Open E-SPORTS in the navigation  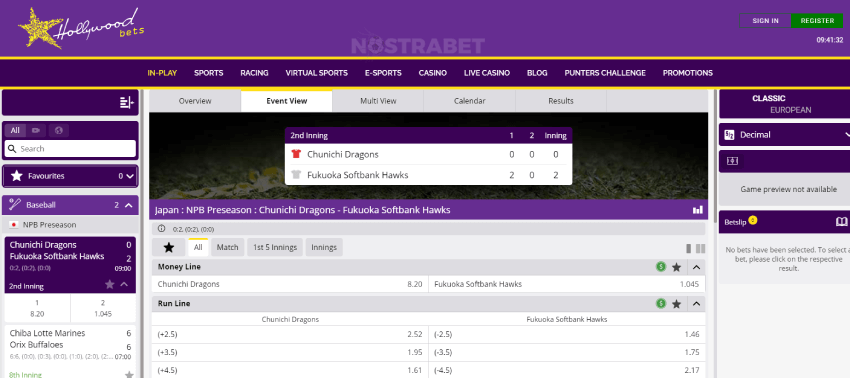383,73
